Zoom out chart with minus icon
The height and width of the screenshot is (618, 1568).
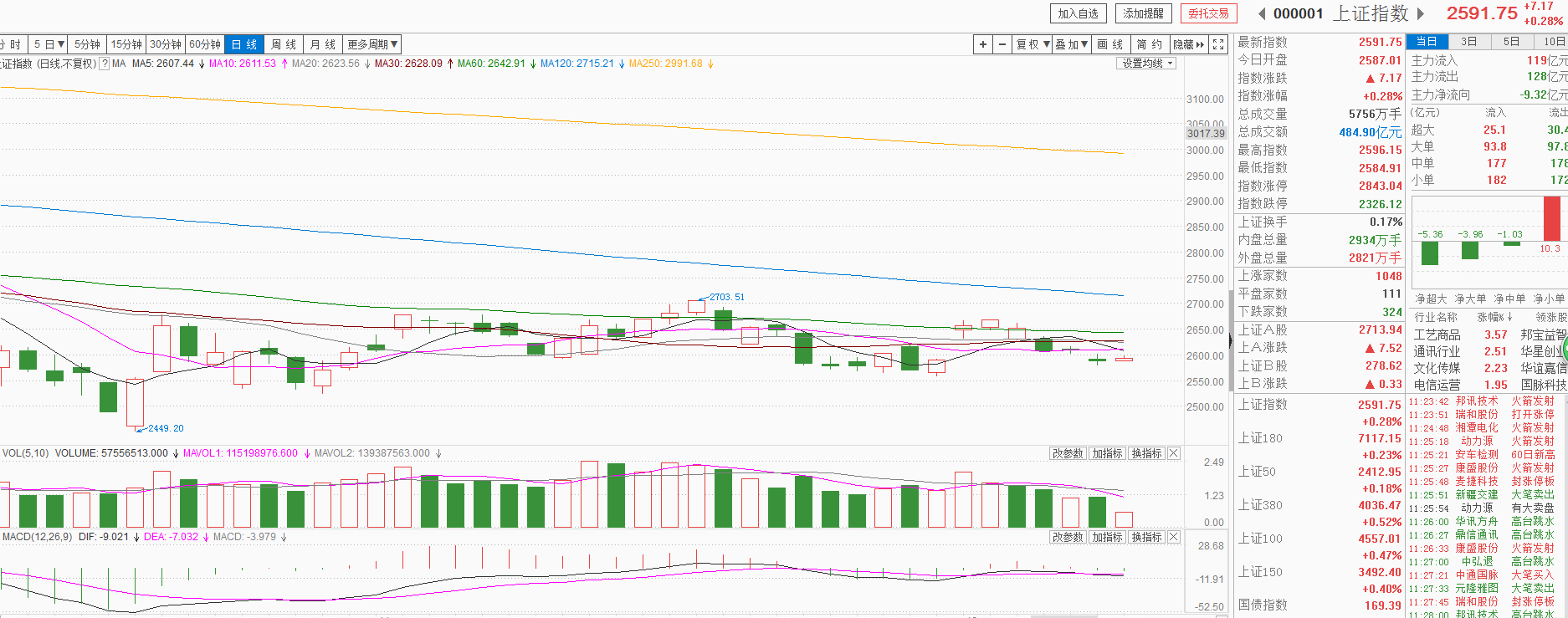click(x=1002, y=44)
